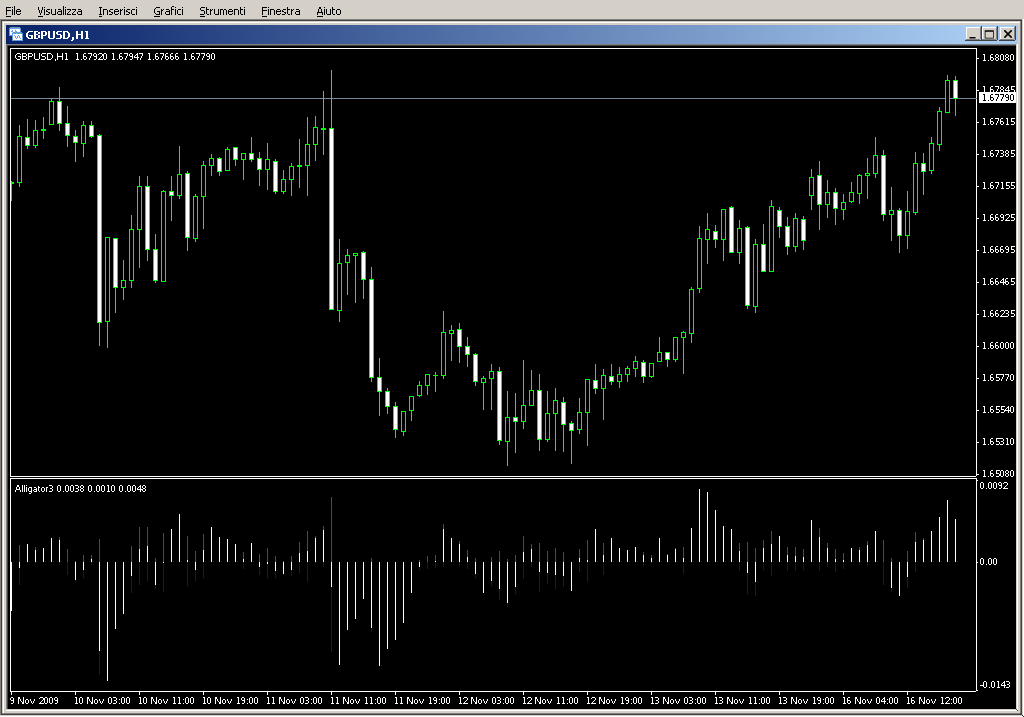Click the 1.66465 price axis label
The width and height of the screenshot is (1024, 717).
[999, 281]
